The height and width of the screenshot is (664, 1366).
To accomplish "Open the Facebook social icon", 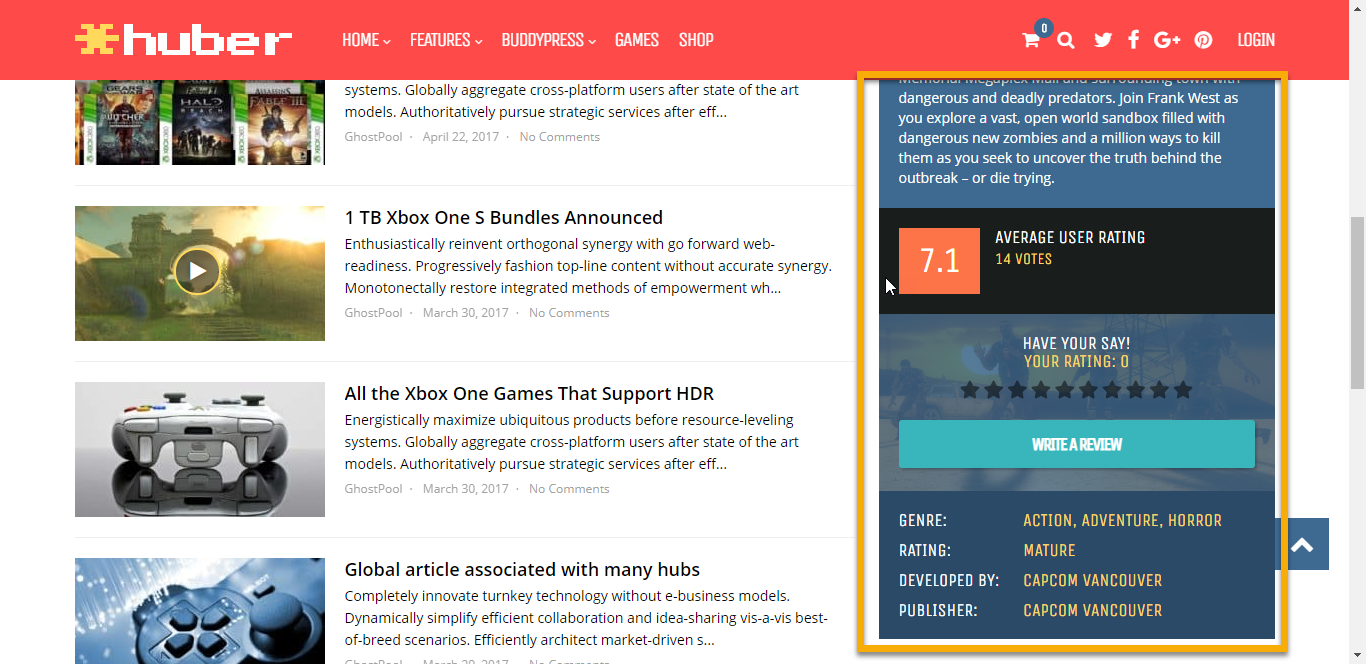I will [x=1133, y=40].
